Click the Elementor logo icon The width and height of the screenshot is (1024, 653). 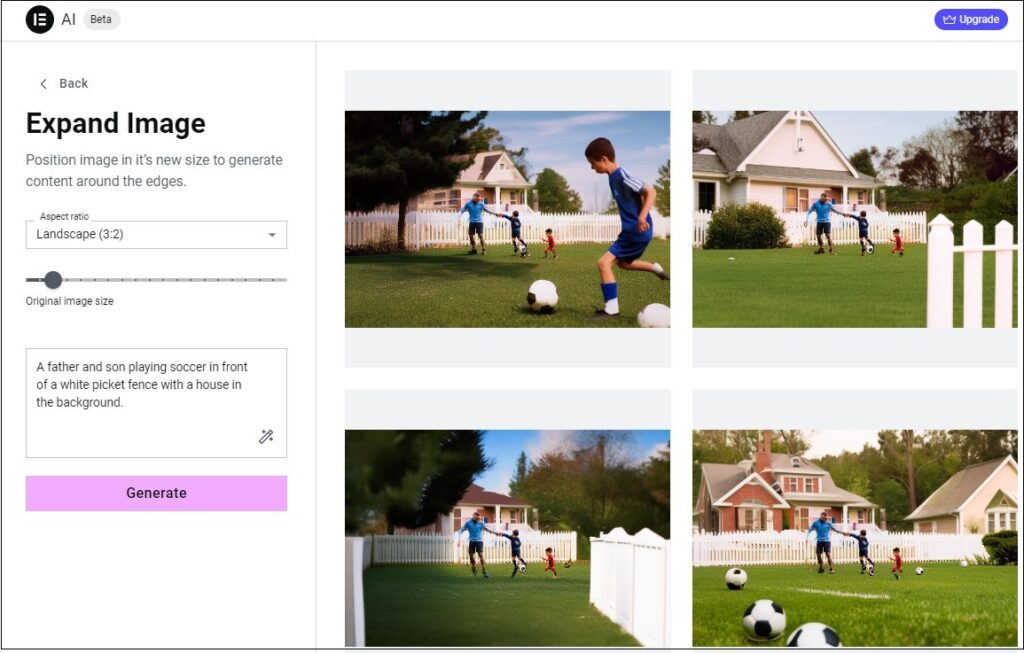[x=39, y=20]
